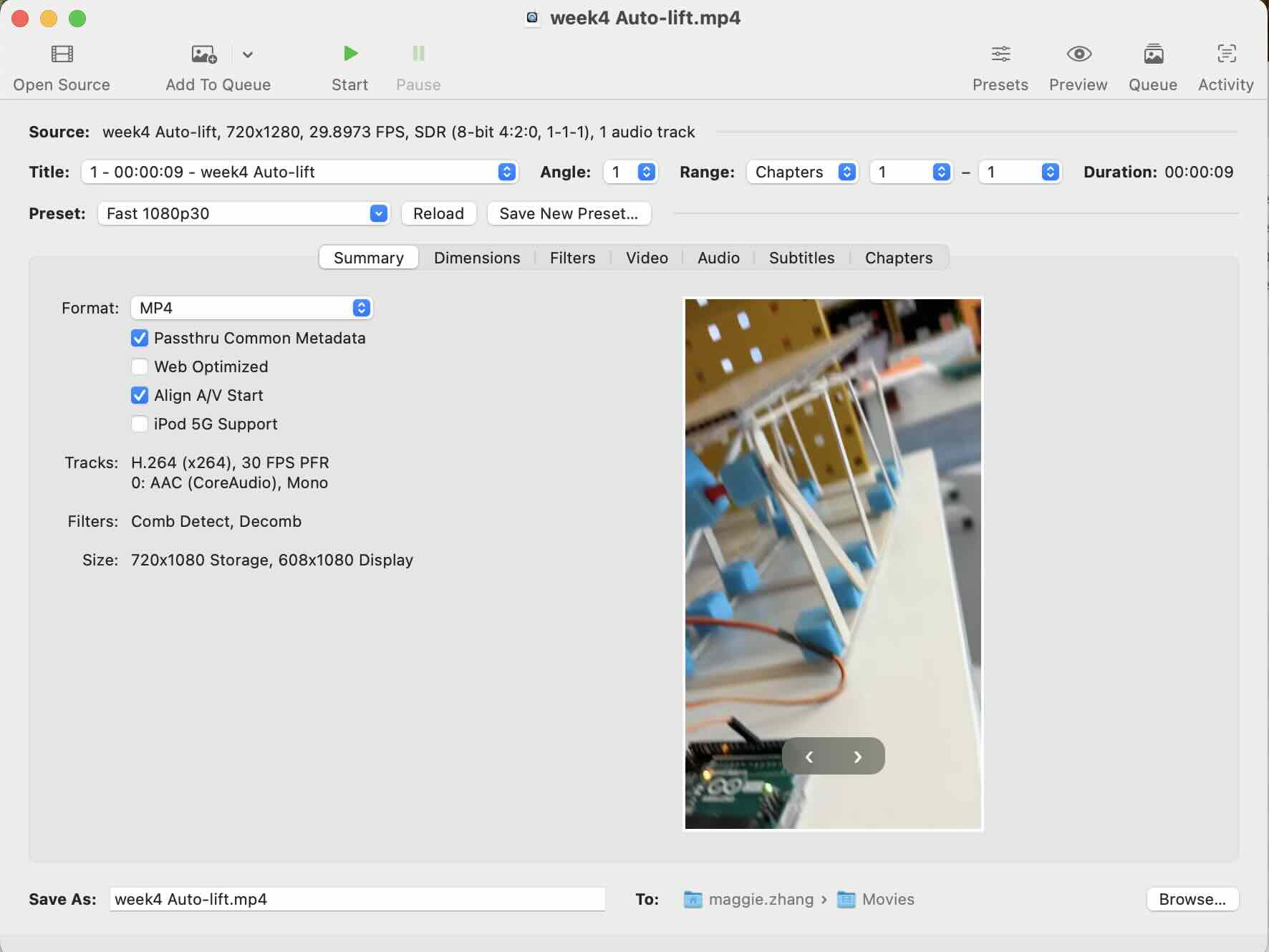This screenshot has width=1269, height=952.
Task: Toggle Align A/V Start checkbox
Action: [x=140, y=395]
